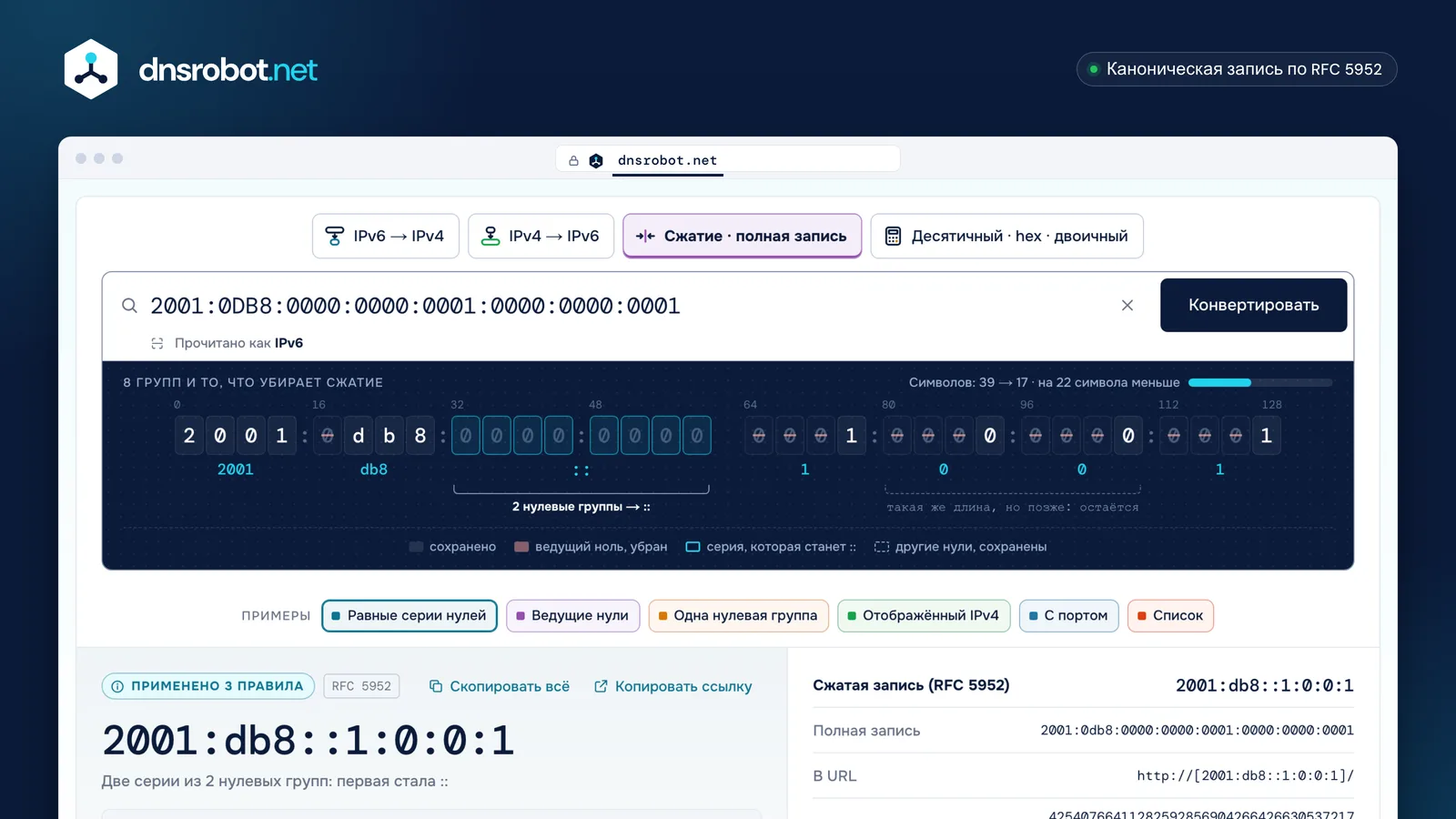Click the ведущий ноль, убран legend swatch
Image resolution: width=1456 pixels, height=819 pixels.
coord(521,547)
